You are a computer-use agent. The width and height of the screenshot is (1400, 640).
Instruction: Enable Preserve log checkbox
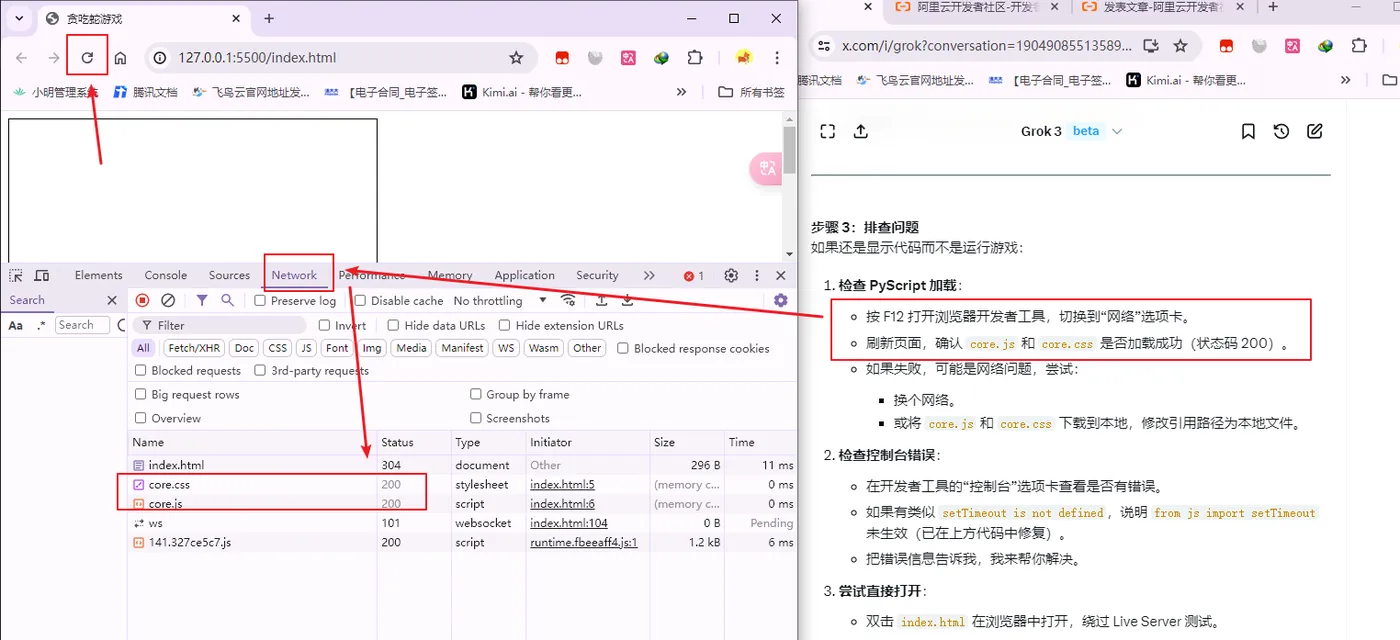[260, 301]
